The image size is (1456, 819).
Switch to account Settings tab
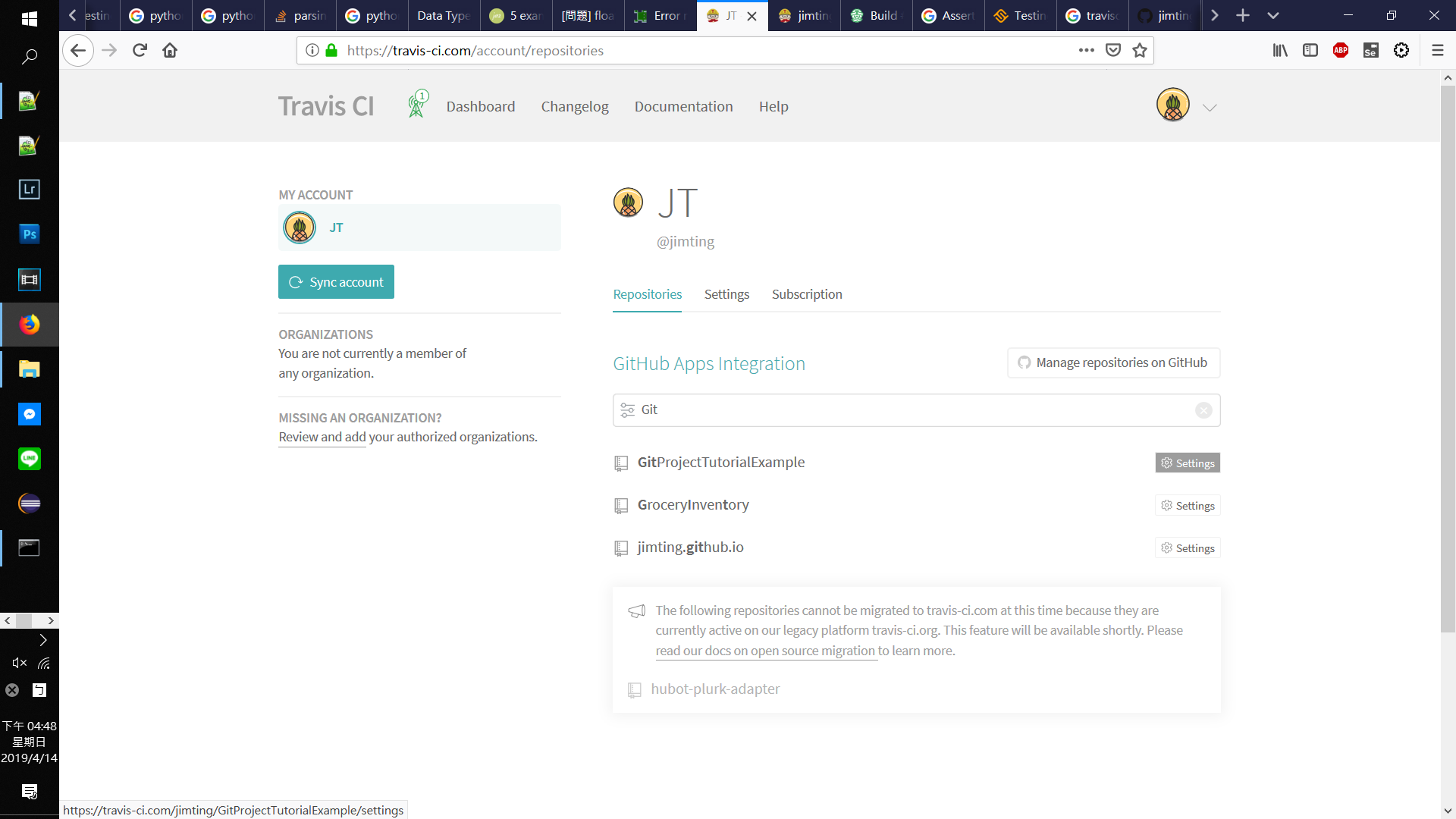coord(726,294)
